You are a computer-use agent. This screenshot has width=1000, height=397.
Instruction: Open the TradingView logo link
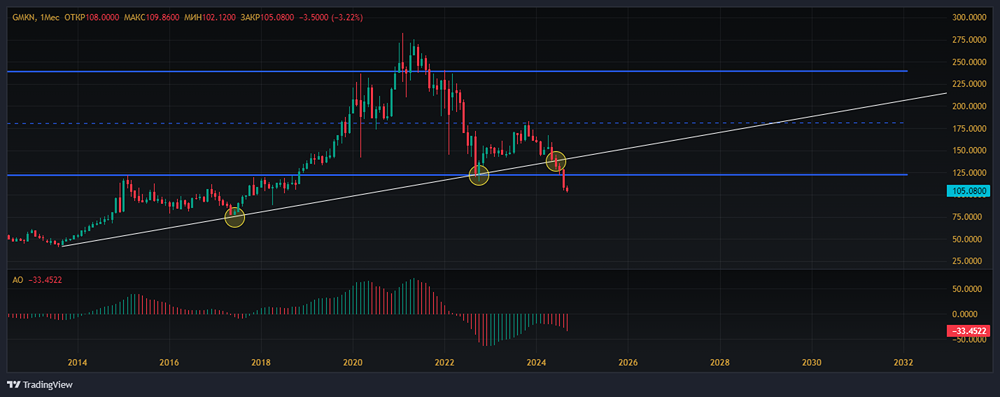coord(40,384)
